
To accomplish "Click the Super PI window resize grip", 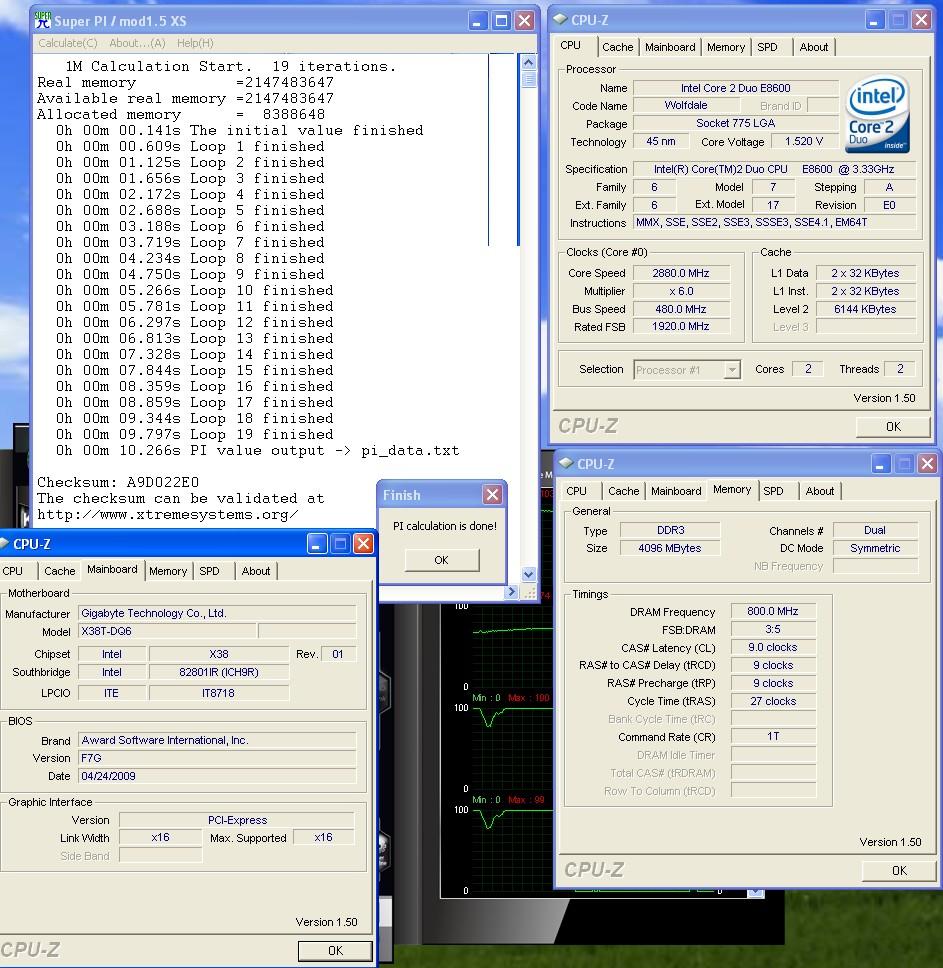I will point(529,593).
